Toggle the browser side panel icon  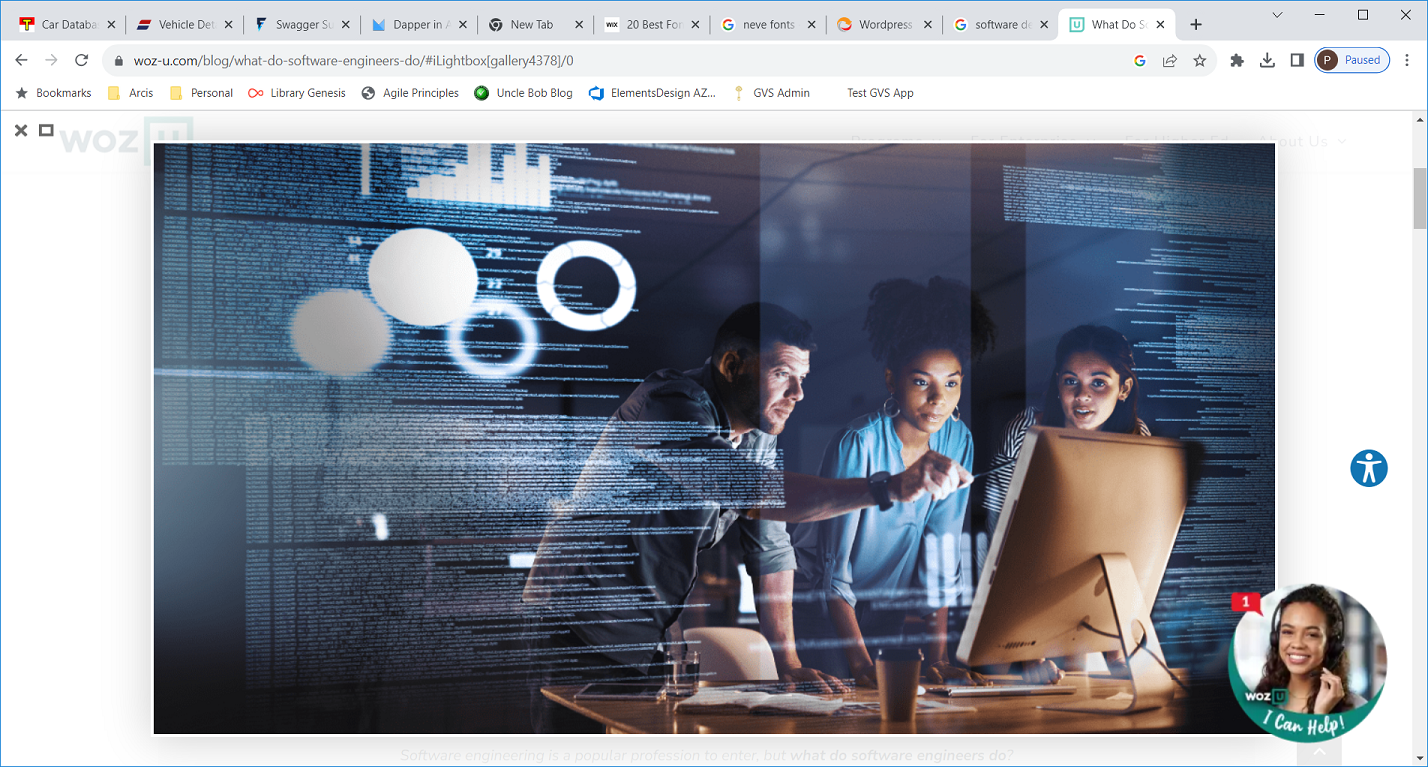(x=1297, y=60)
